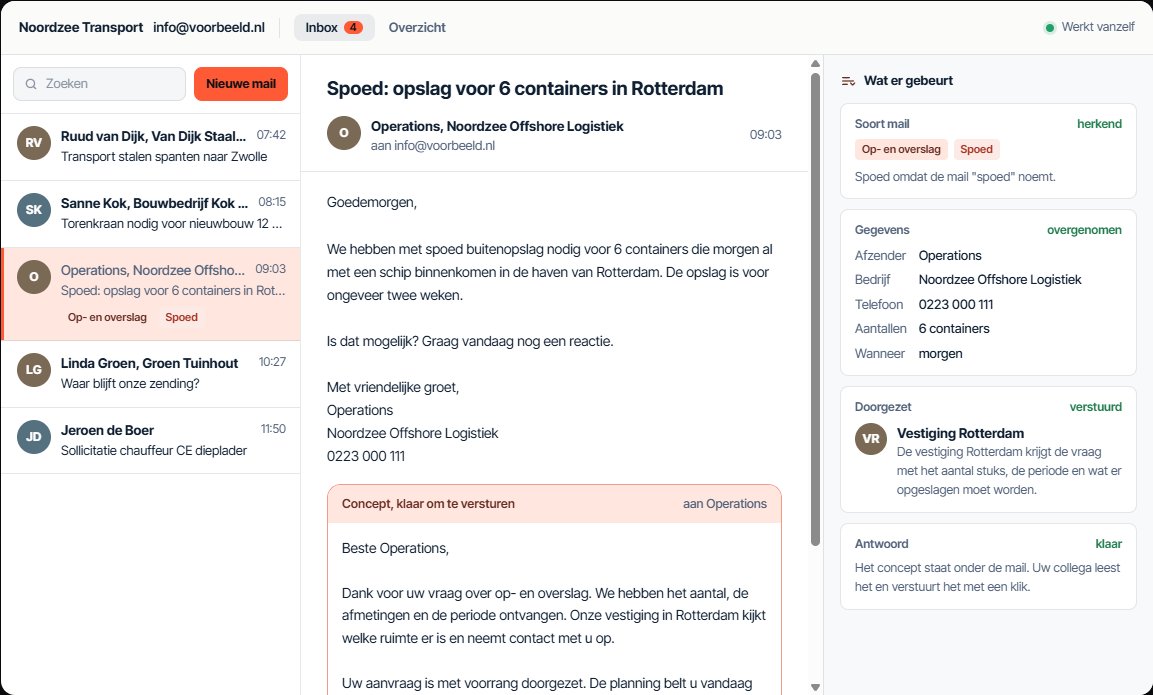This screenshot has width=1153, height=695.
Task: Click the '6 containers' value
Action: 954,329
